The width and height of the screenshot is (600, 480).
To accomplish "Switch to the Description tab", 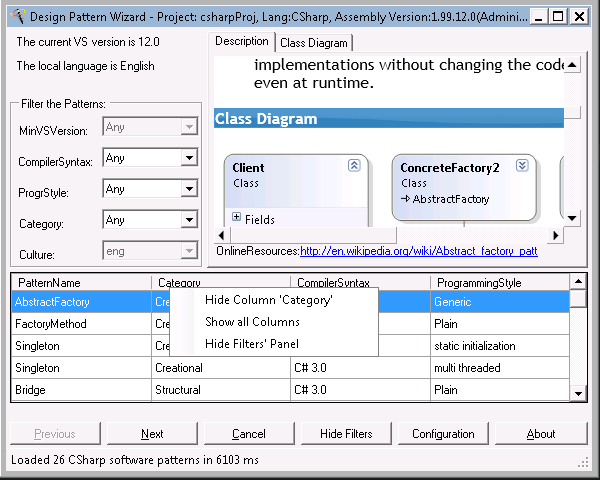I will coord(241,41).
